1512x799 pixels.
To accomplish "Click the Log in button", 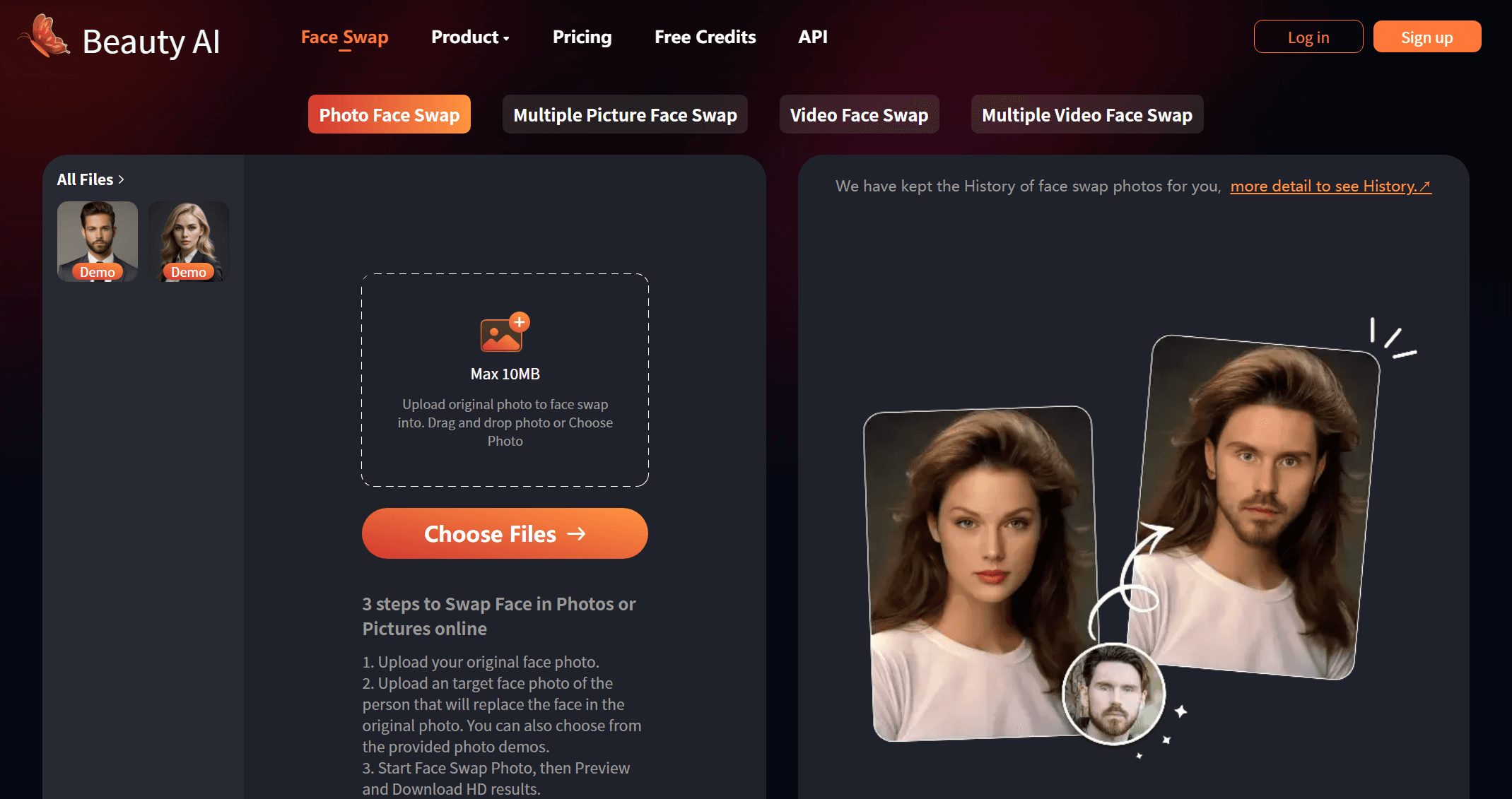I will [1308, 37].
